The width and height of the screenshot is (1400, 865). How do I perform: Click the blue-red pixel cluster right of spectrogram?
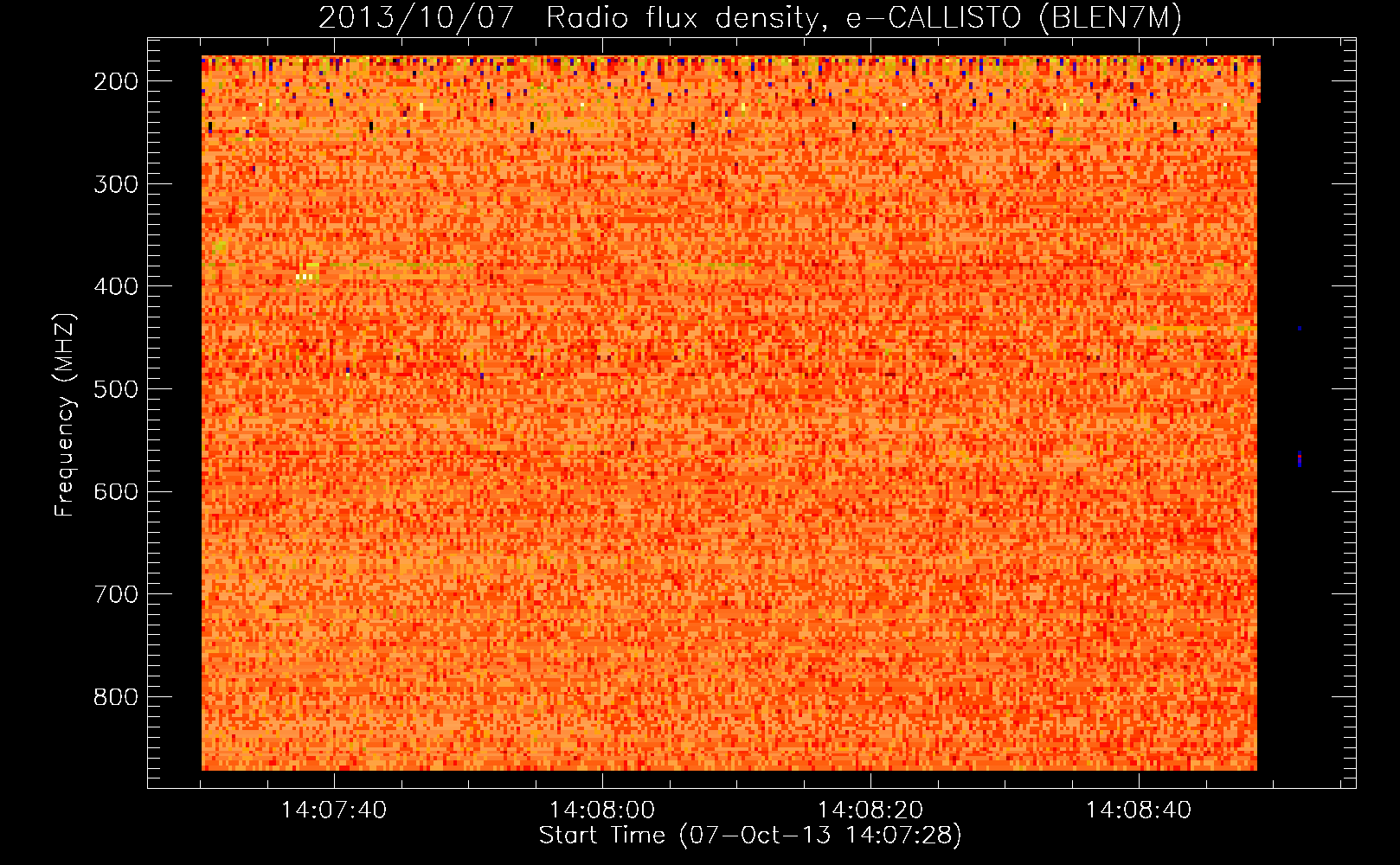pos(1300,458)
